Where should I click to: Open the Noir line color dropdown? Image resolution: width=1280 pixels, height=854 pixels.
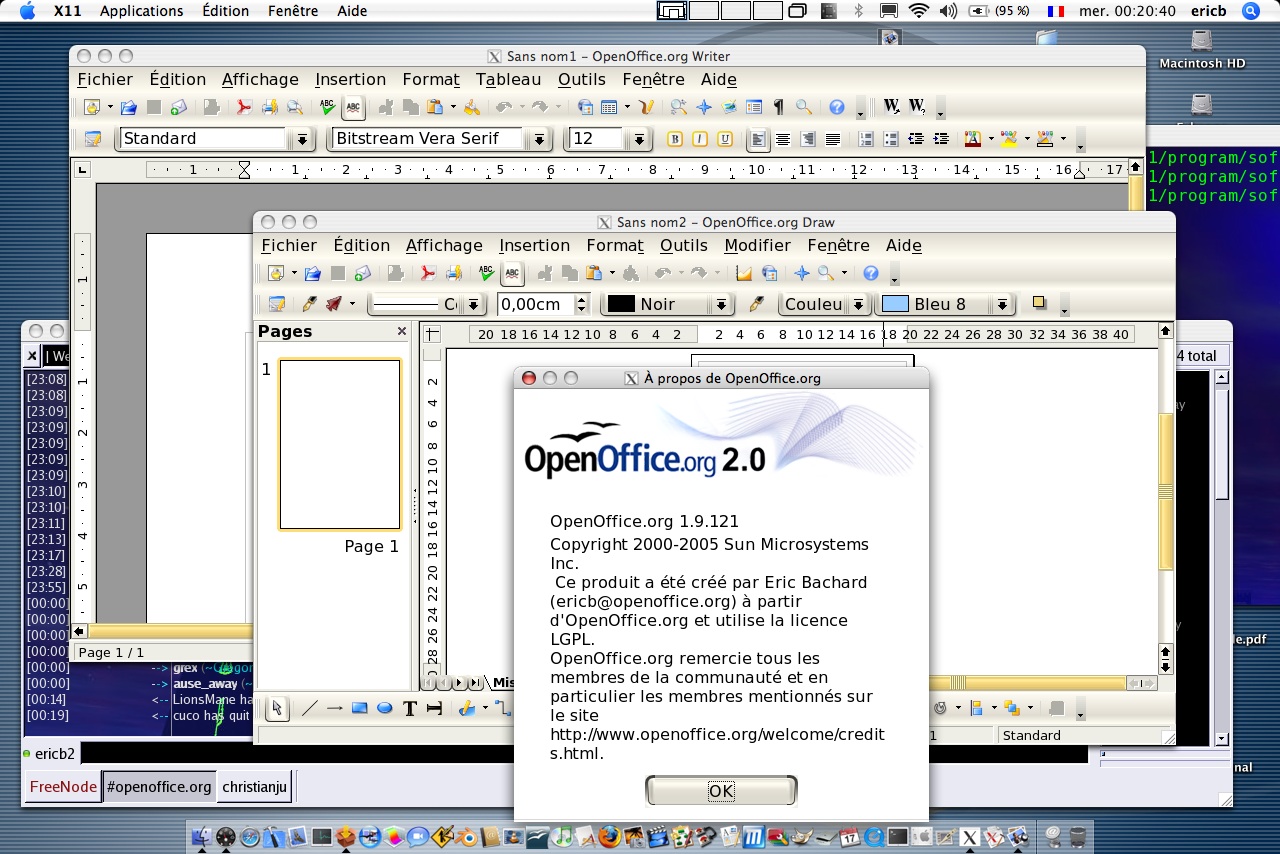click(721, 305)
